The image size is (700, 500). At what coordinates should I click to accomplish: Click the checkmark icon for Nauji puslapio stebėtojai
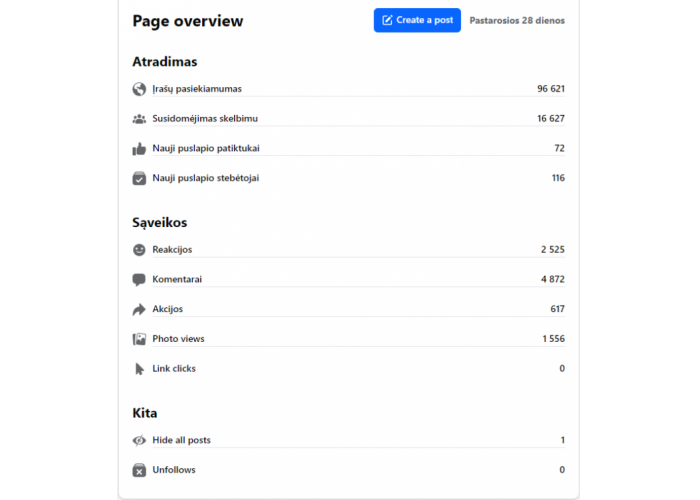[139, 178]
